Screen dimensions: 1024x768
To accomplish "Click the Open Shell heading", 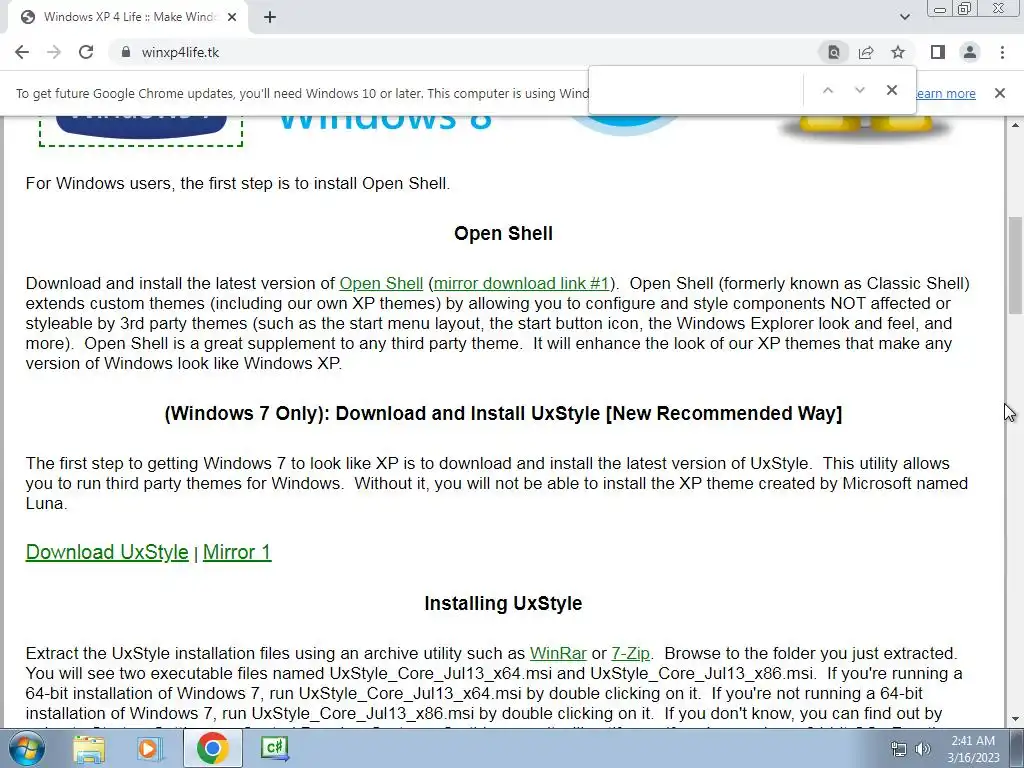I will [504, 234].
